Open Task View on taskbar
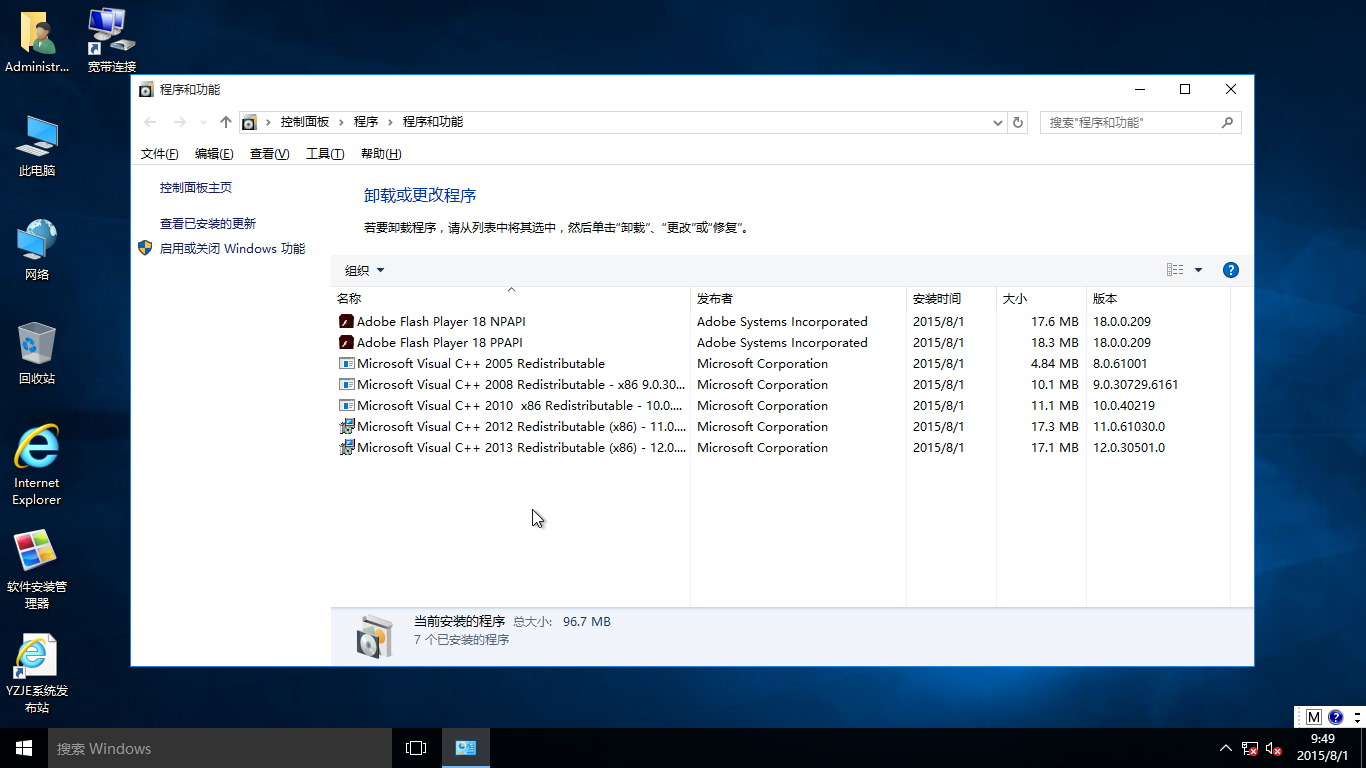This screenshot has width=1366, height=768. pyautogui.click(x=416, y=748)
